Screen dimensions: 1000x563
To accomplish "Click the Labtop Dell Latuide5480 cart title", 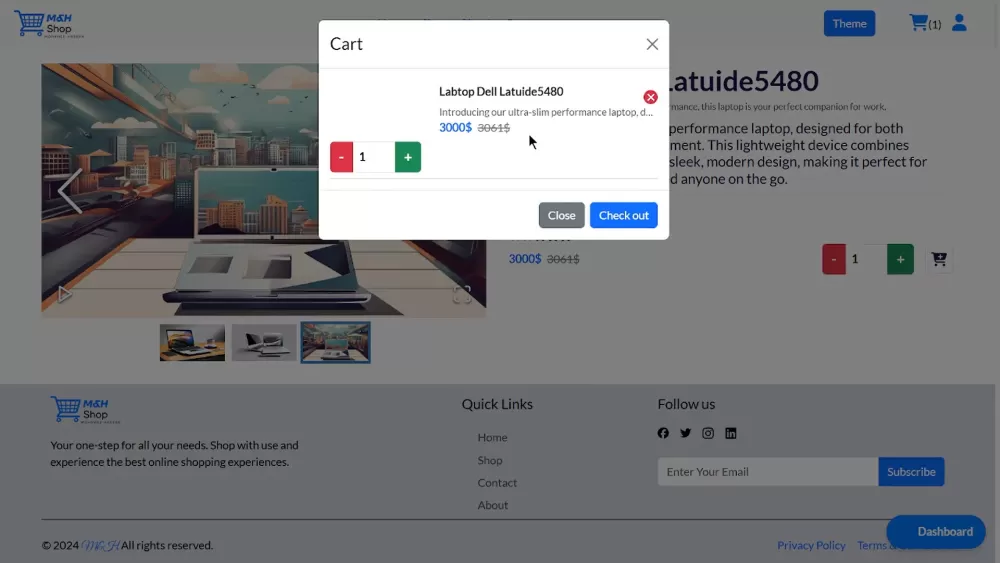I will (501, 91).
